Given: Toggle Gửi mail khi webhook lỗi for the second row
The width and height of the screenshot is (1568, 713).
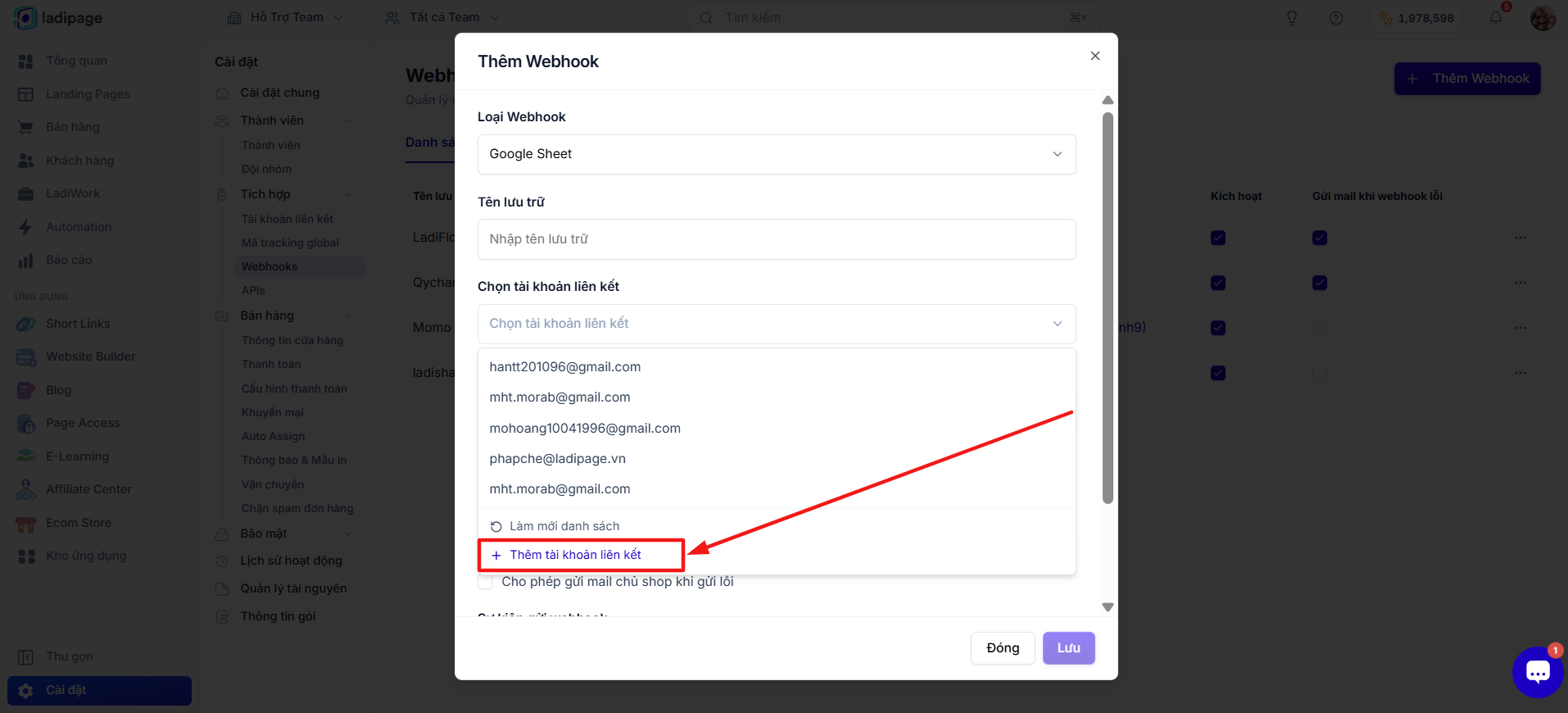Looking at the screenshot, I should [x=1320, y=283].
